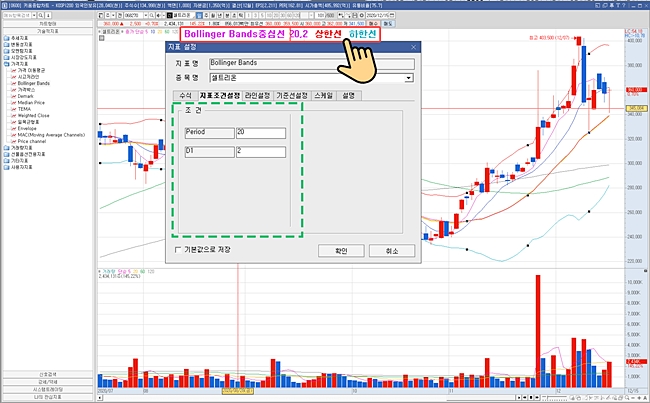Click the search magnifier icon in left panel

tap(41, 15)
